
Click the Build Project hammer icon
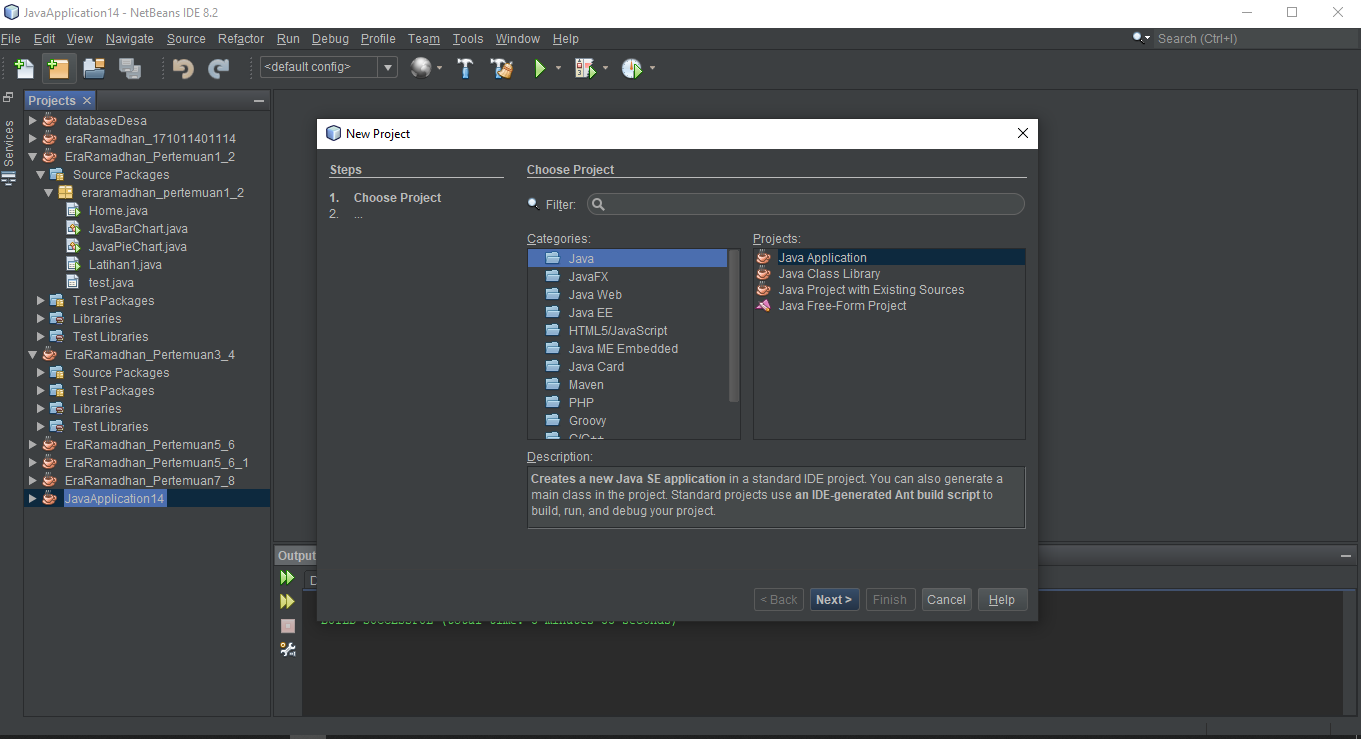465,68
